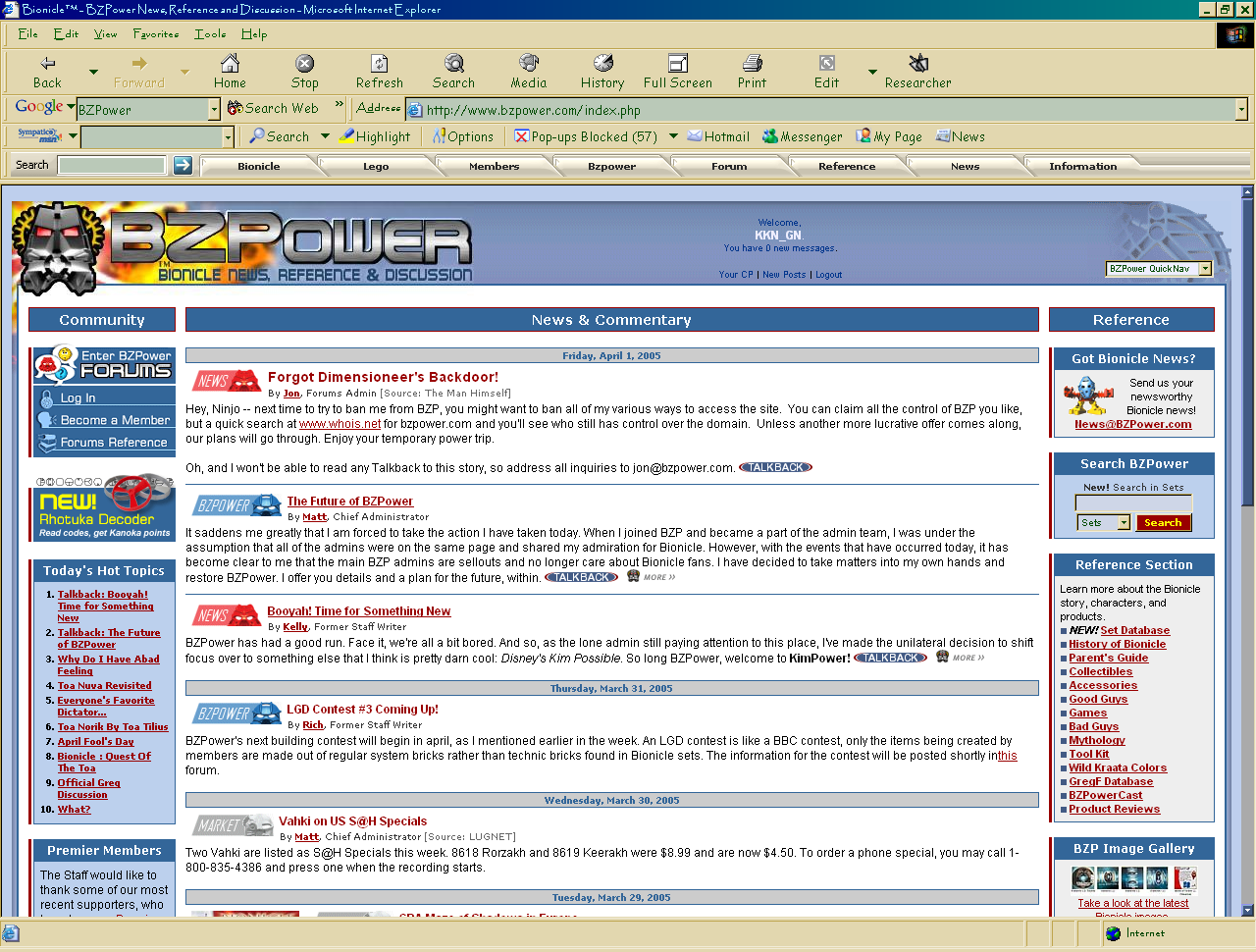Screen dimensions: 1256x952
Task: Click in the Search BZPower text field
Action: tap(1133, 502)
